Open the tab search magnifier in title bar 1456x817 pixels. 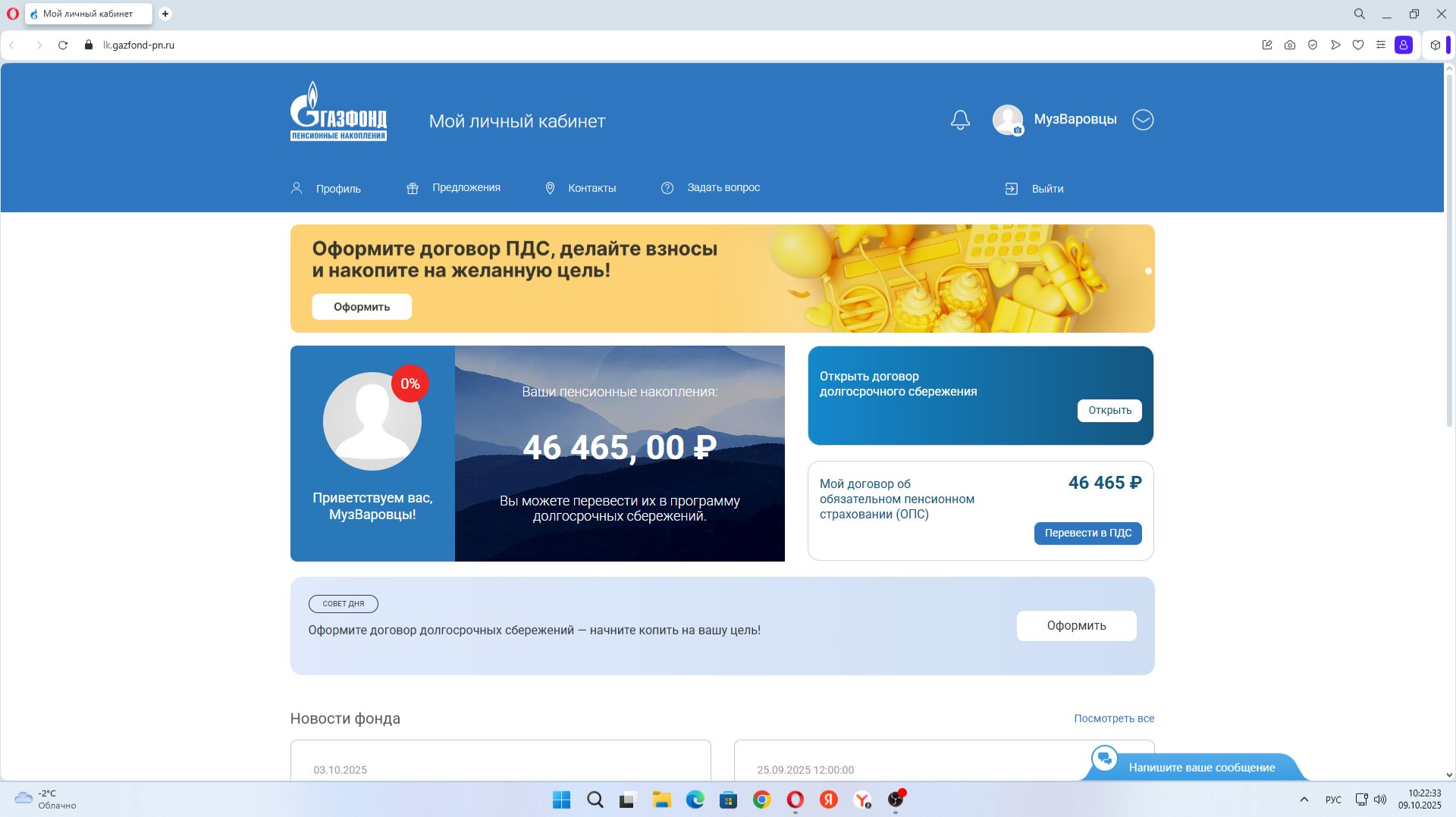(1360, 14)
